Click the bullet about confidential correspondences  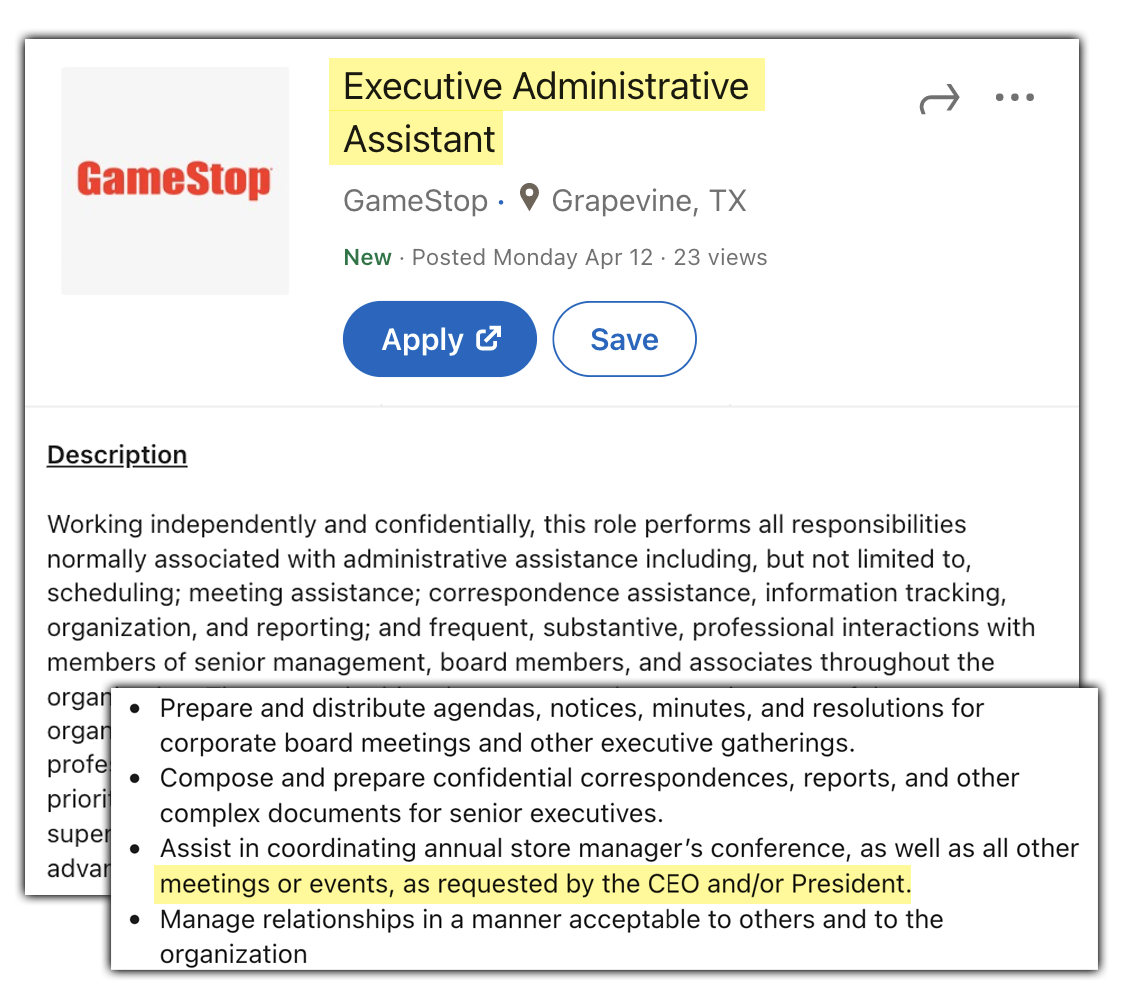coord(589,795)
